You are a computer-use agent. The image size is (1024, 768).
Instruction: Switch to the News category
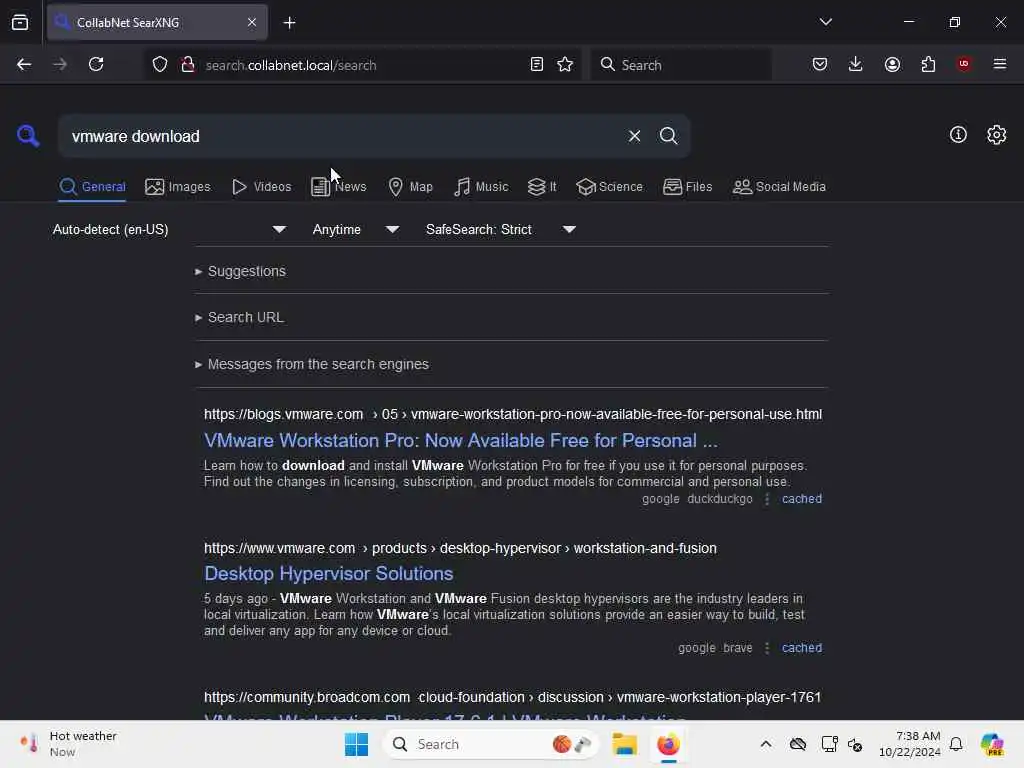click(x=338, y=187)
